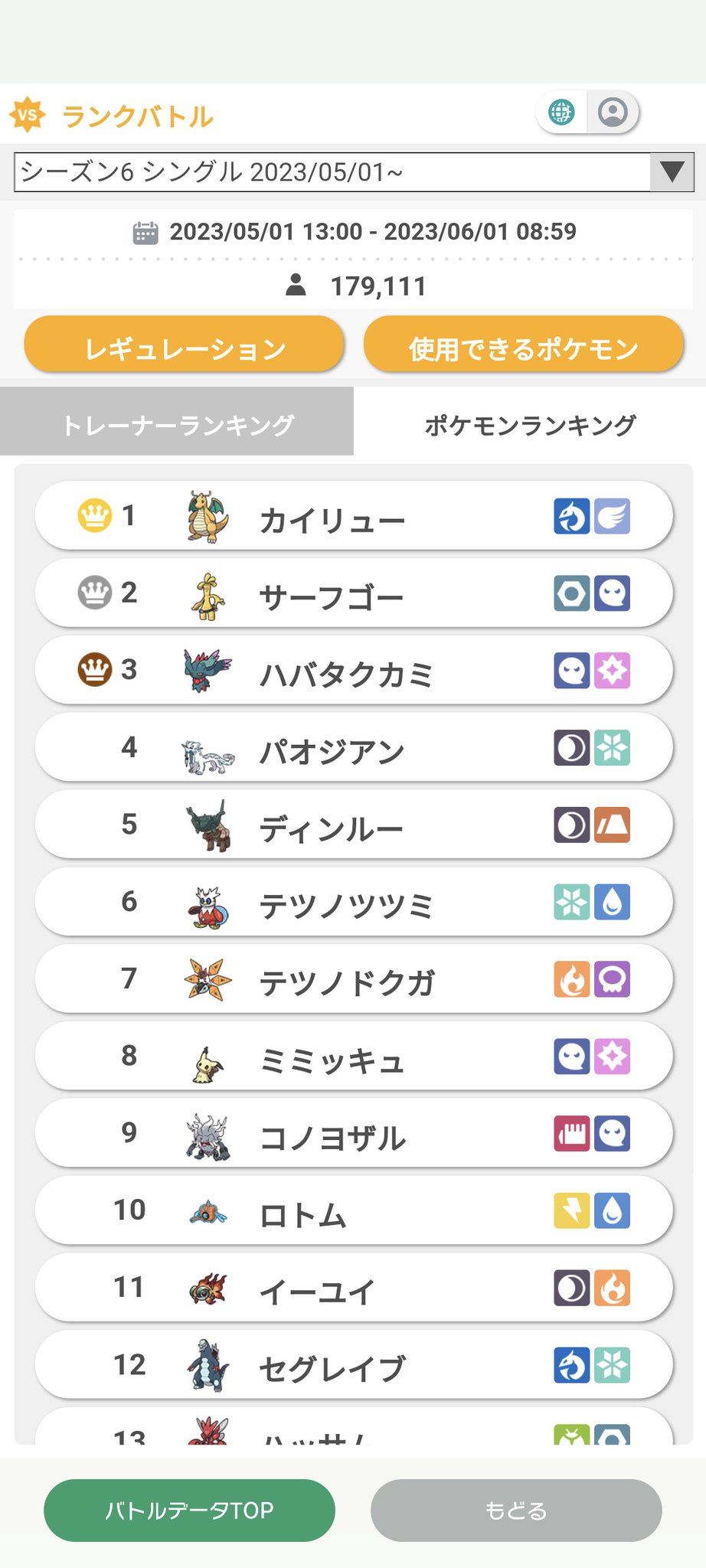Click Electric type icon on ロトム row

coord(572,1210)
